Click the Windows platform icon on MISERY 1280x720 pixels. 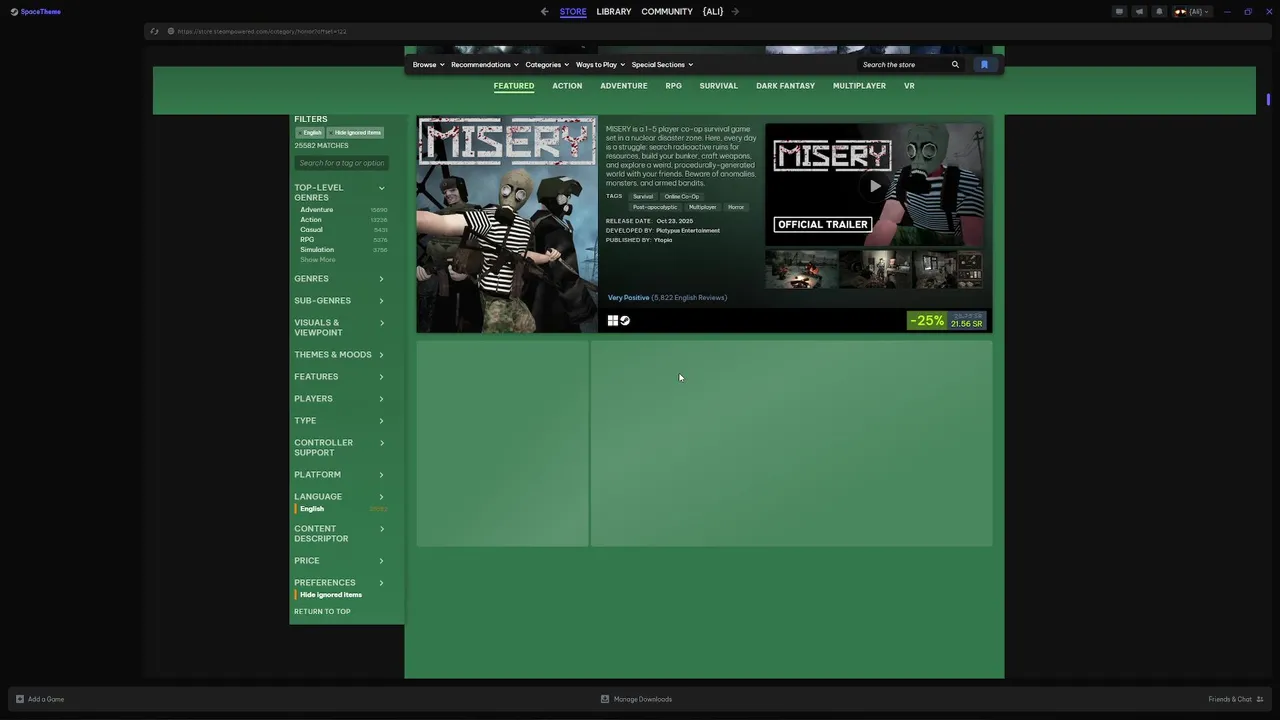(x=613, y=321)
